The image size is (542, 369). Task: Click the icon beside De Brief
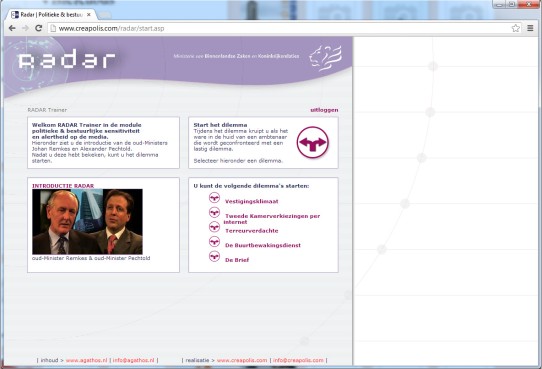tap(214, 256)
